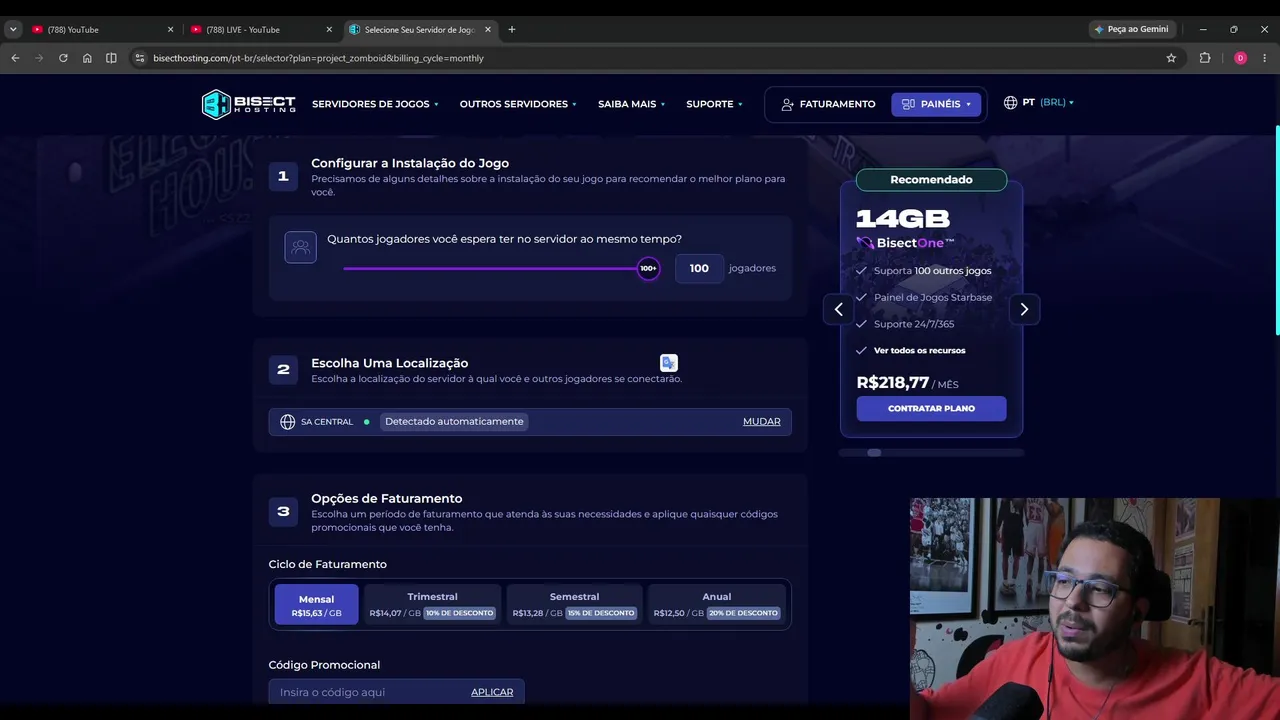The image size is (1280, 720).
Task: Open the Chrome three-dot menu
Action: tap(1264, 58)
